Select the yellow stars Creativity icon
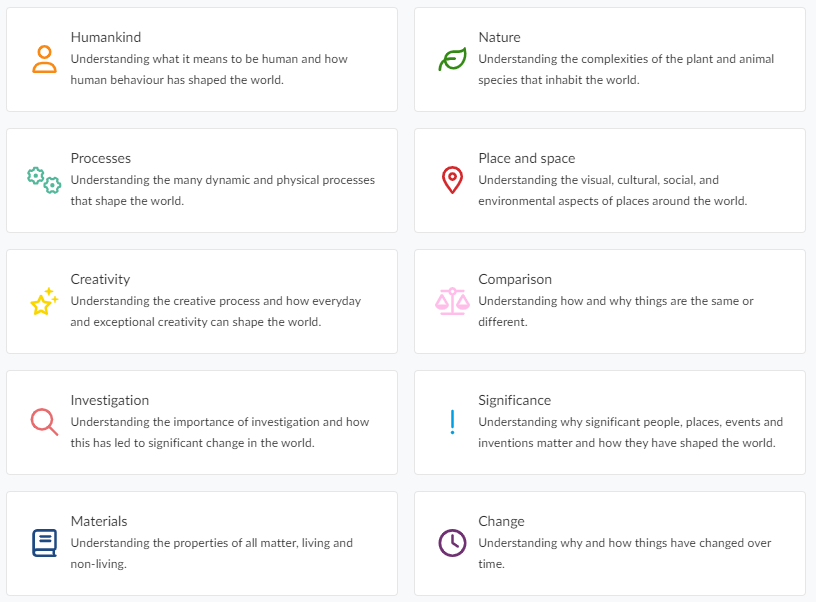This screenshot has height=602, width=816. point(44,301)
